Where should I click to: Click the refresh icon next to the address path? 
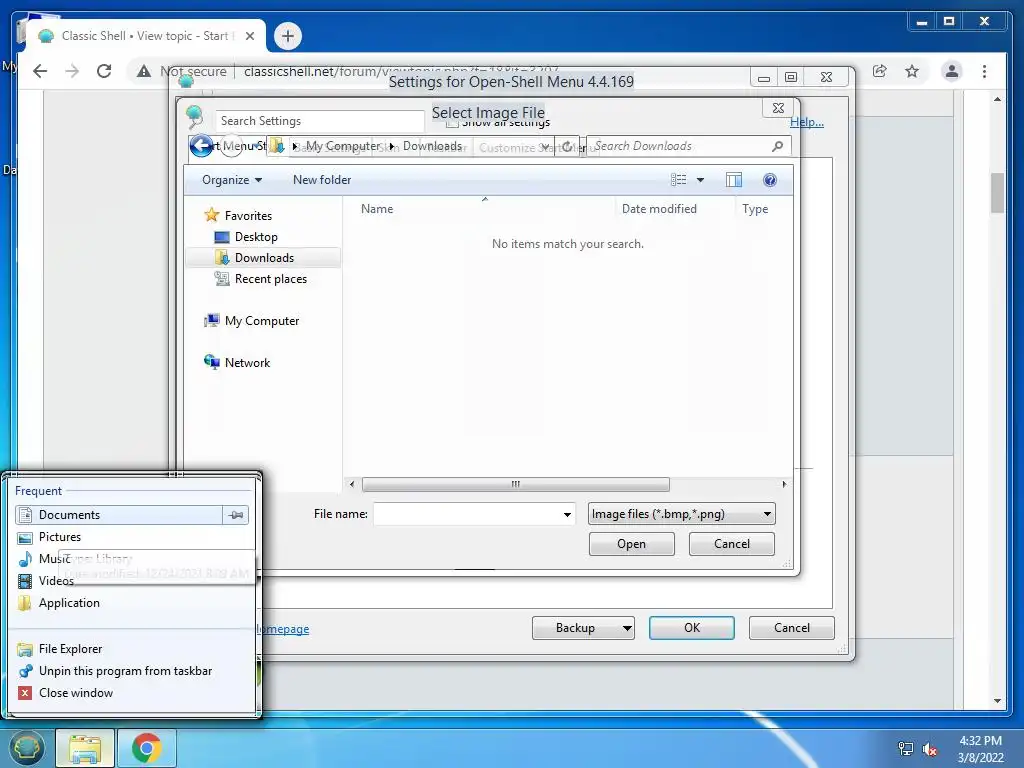[567, 146]
